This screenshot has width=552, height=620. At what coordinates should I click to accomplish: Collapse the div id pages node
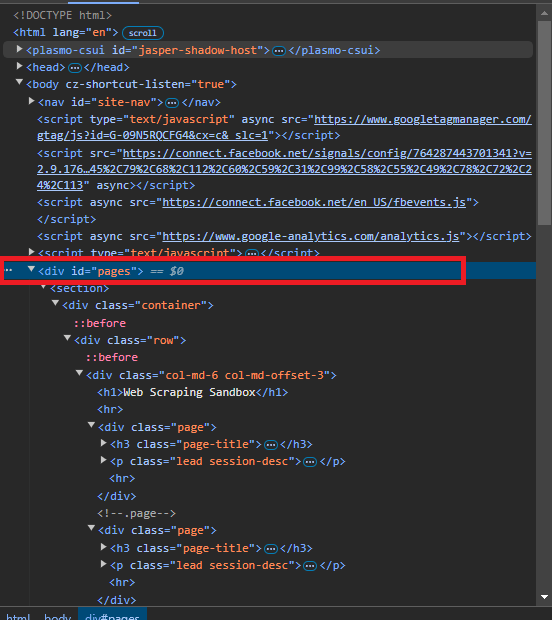click(31, 269)
